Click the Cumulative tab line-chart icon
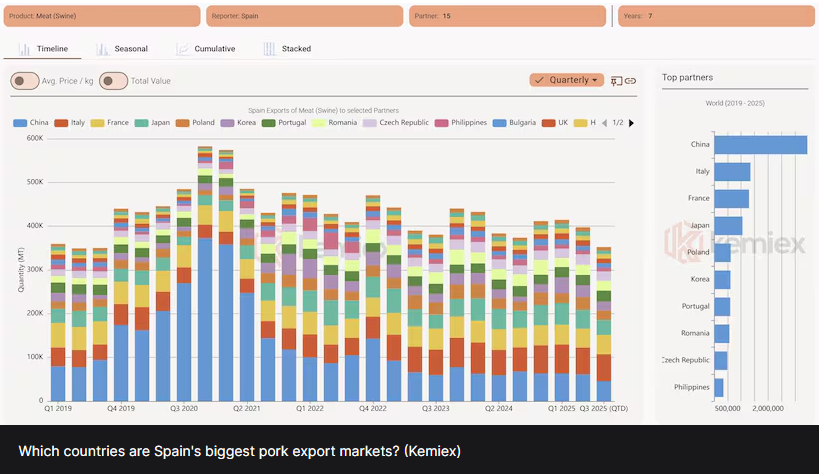The width and height of the screenshot is (819, 474). coord(182,49)
